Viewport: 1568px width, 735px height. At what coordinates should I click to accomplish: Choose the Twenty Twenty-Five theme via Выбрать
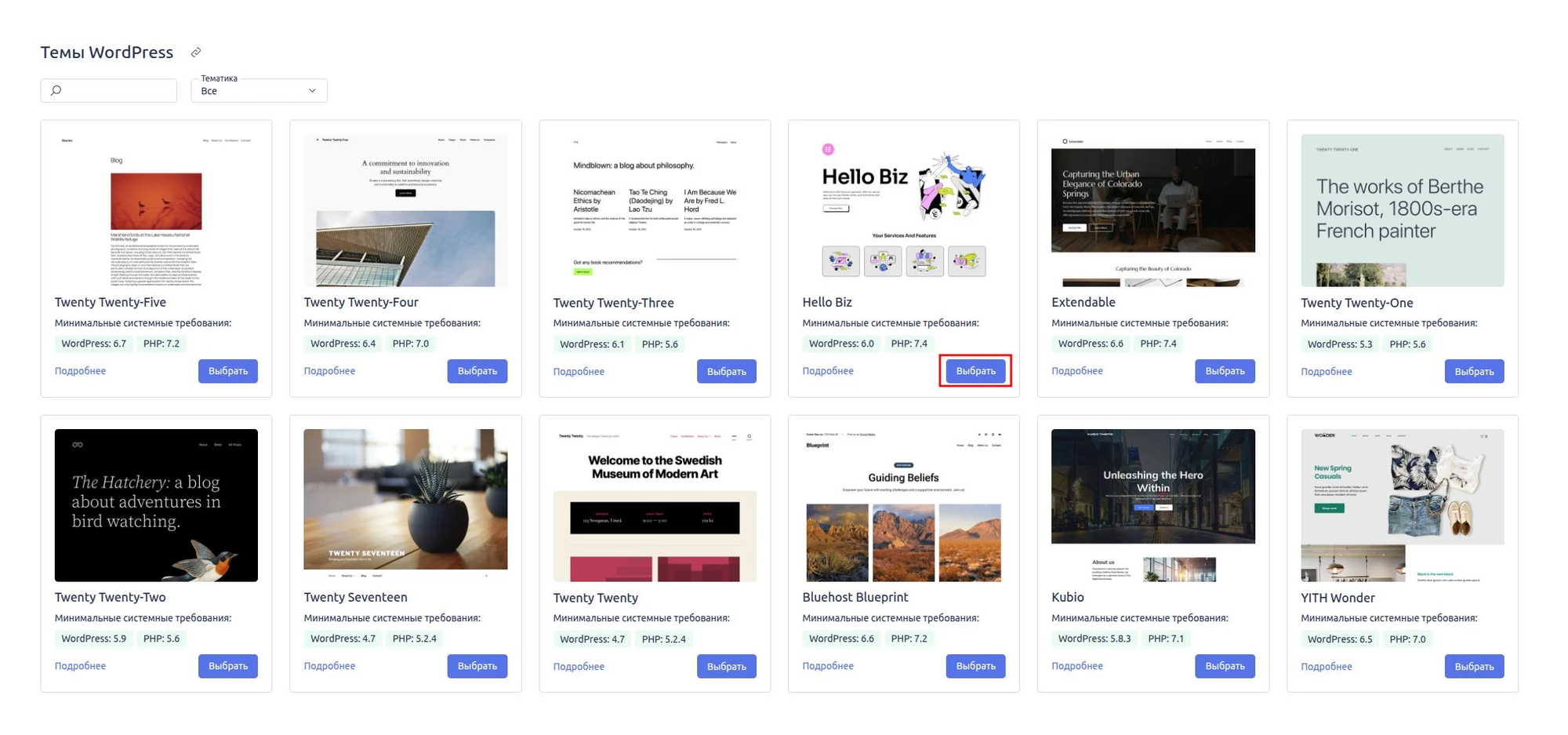pos(227,371)
